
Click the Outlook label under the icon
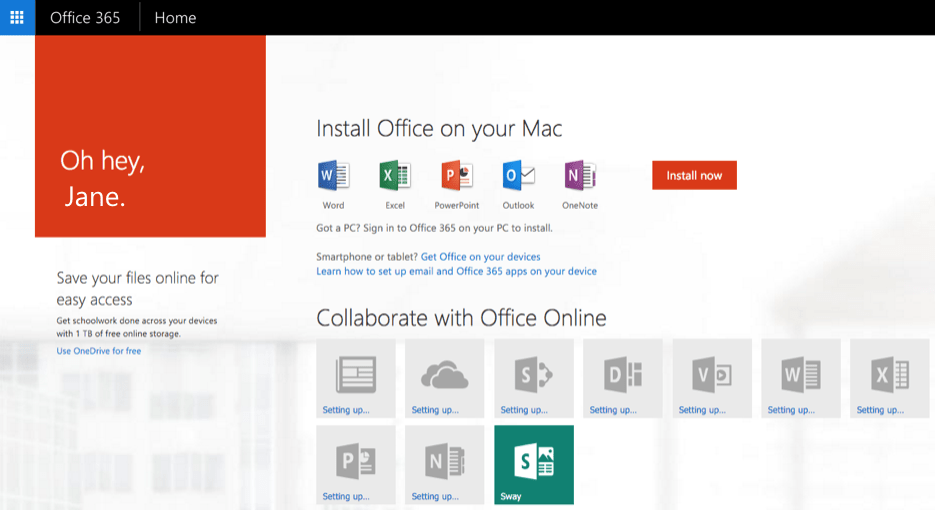pos(518,205)
